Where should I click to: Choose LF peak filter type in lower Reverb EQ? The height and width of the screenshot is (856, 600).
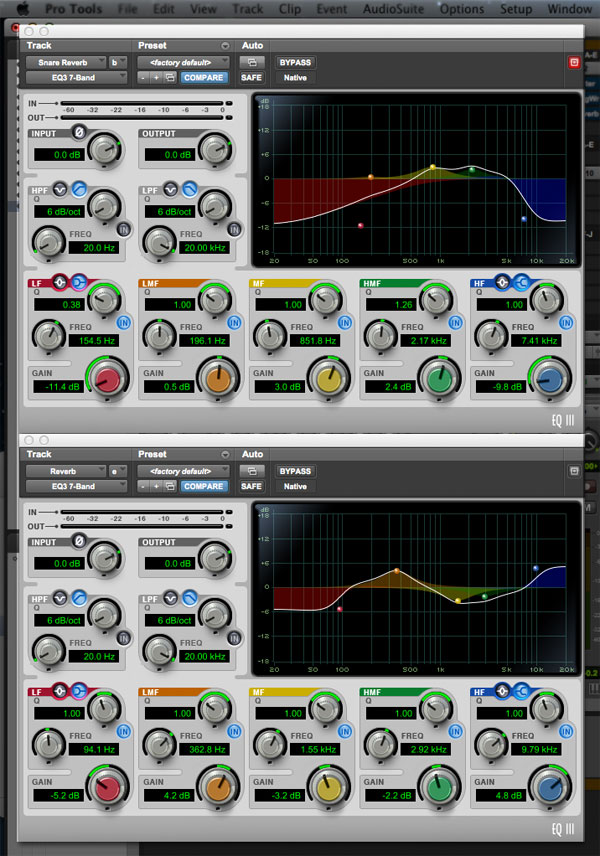point(60,691)
